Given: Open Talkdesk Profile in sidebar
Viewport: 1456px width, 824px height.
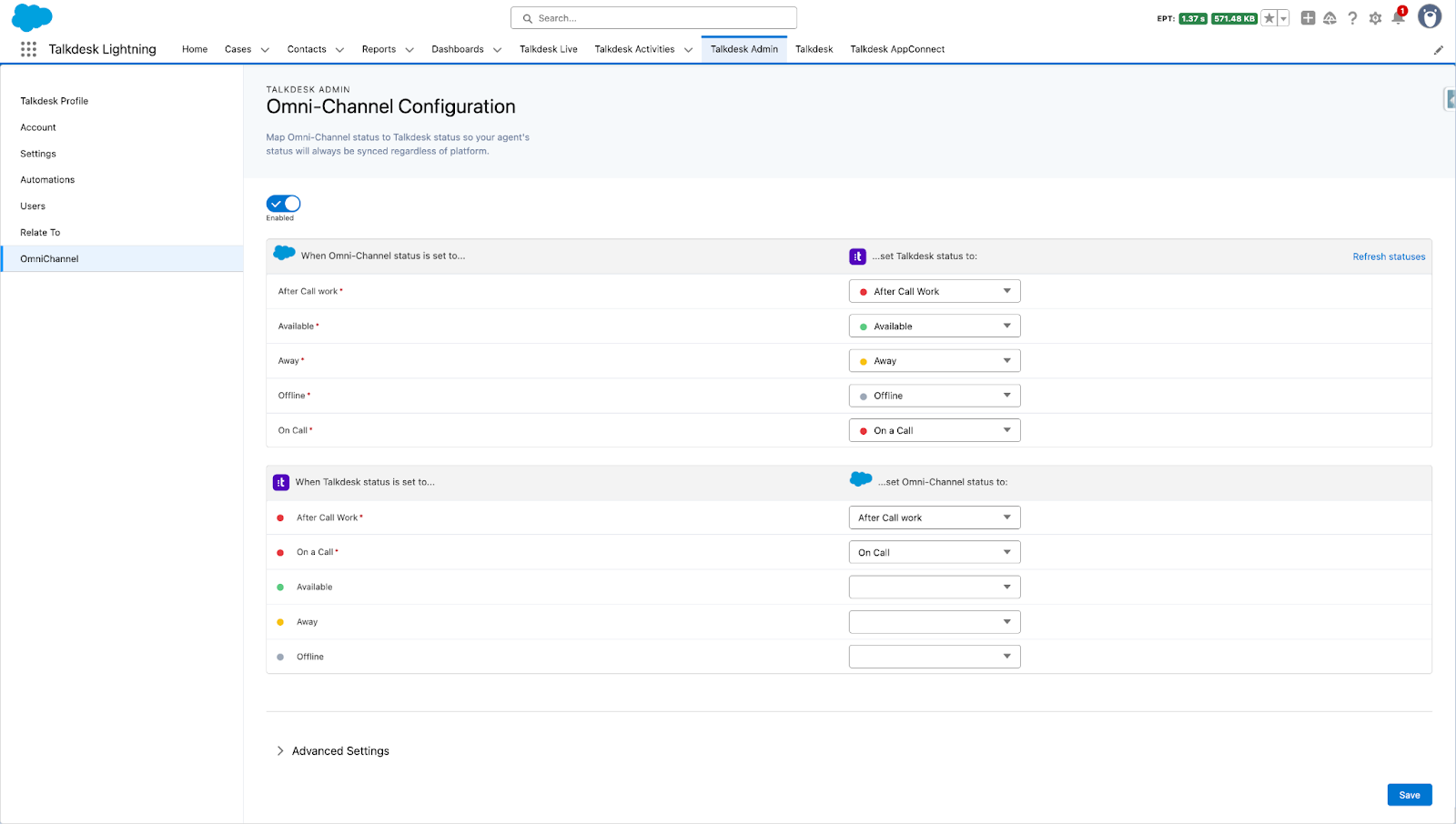Looking at the screenshot, I should 55,101.
